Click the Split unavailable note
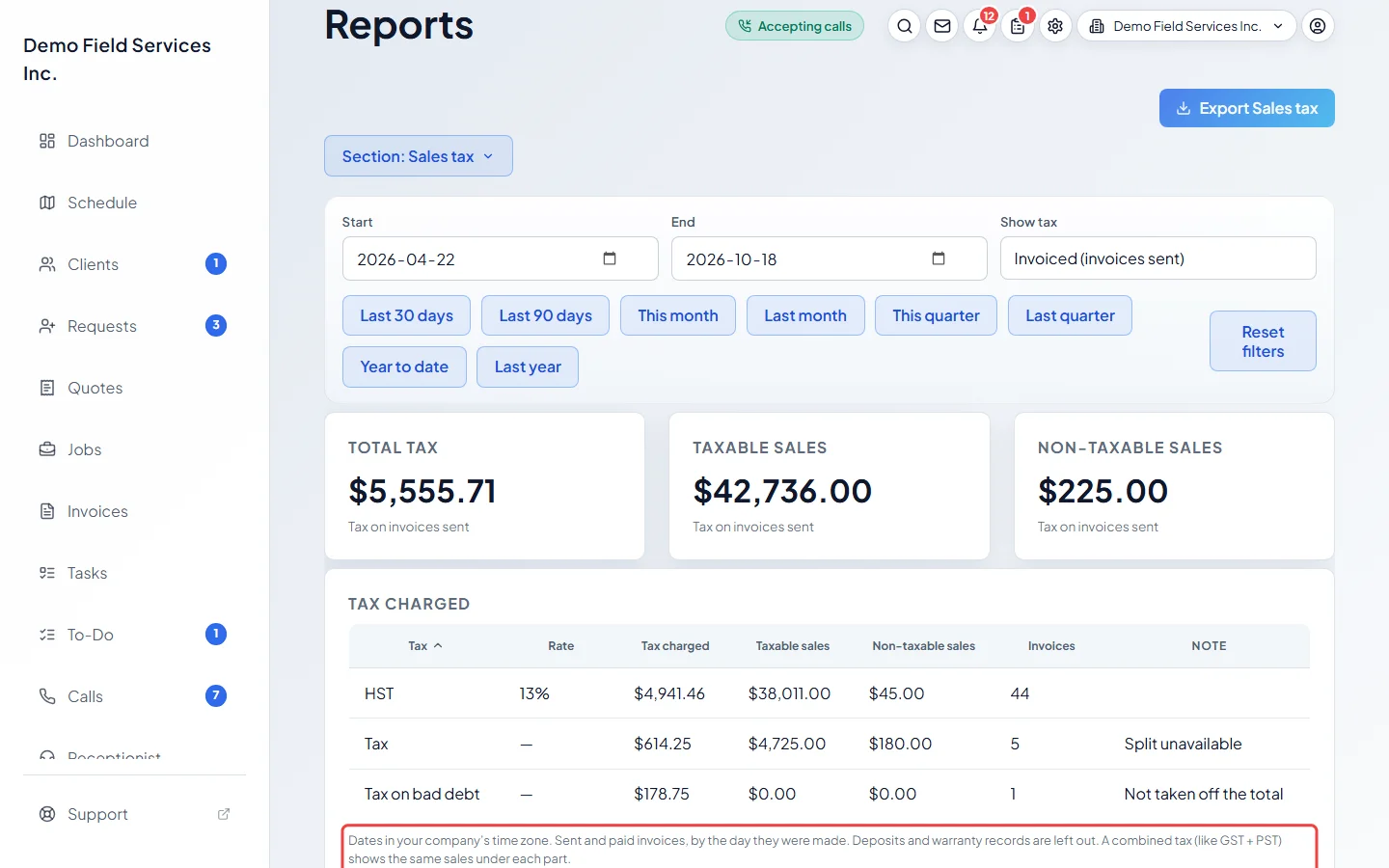Screen dimensions: 1389x868 [1183, 744]
